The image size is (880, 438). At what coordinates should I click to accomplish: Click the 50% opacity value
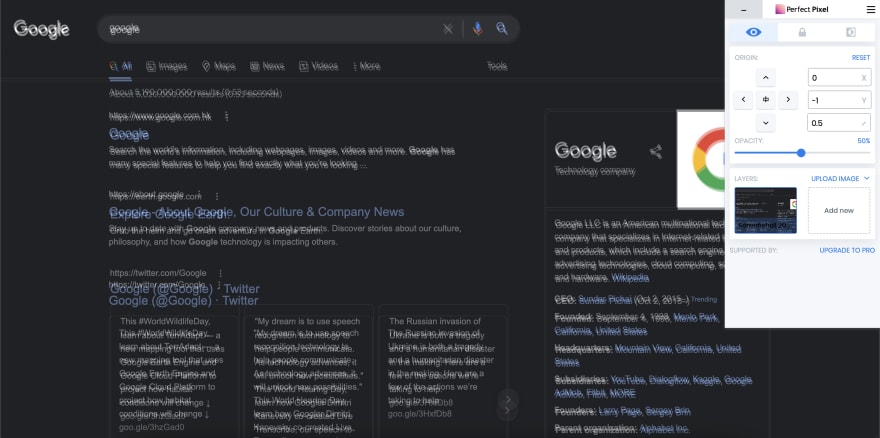coord(864,140)
